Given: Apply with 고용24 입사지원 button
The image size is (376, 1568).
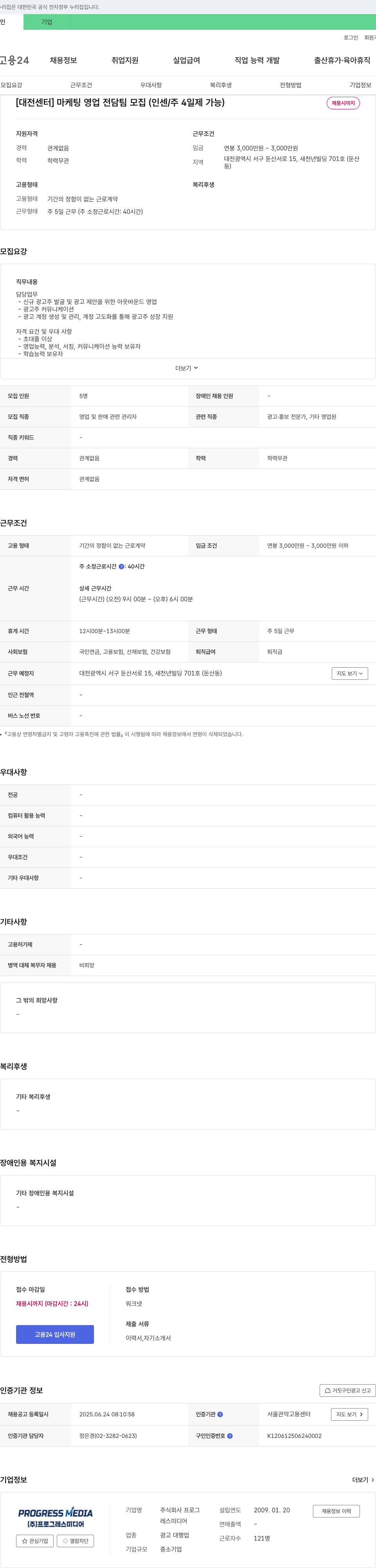Looking at the screenshot, I should [x=55, y=1334].
